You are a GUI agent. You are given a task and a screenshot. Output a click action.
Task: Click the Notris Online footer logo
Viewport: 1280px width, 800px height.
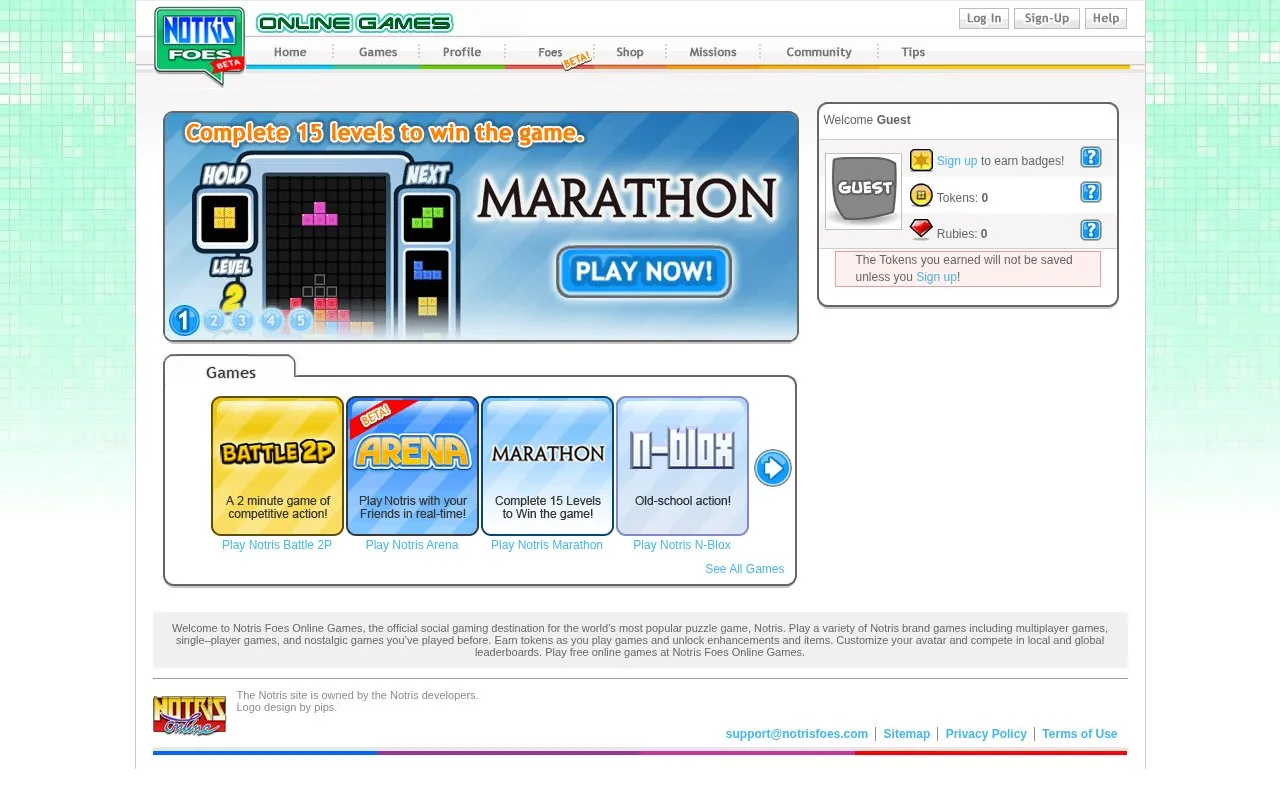[x=189, y=716]
